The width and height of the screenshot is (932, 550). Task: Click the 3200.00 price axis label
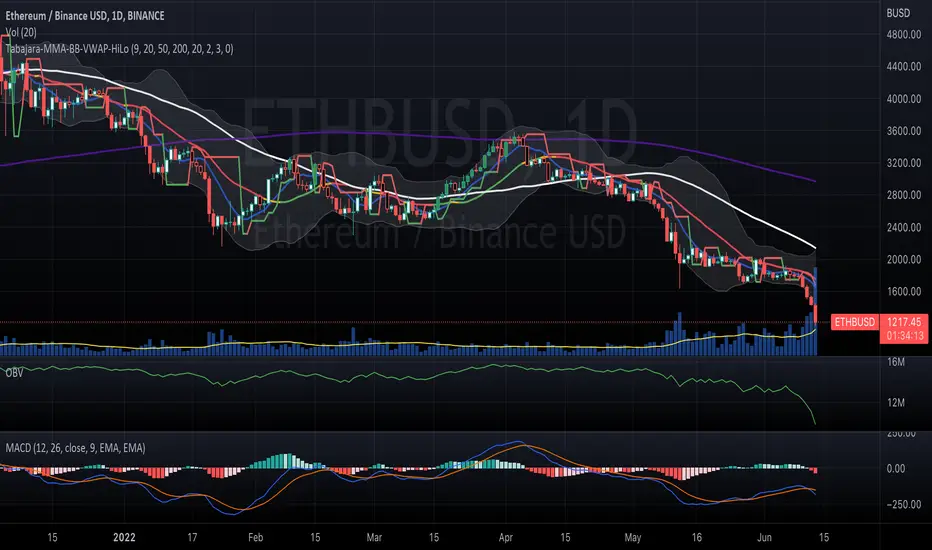(903, 163)
